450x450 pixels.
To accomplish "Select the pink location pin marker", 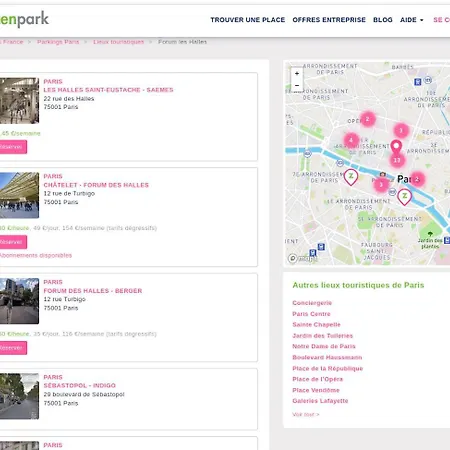I will coord(396,147).
